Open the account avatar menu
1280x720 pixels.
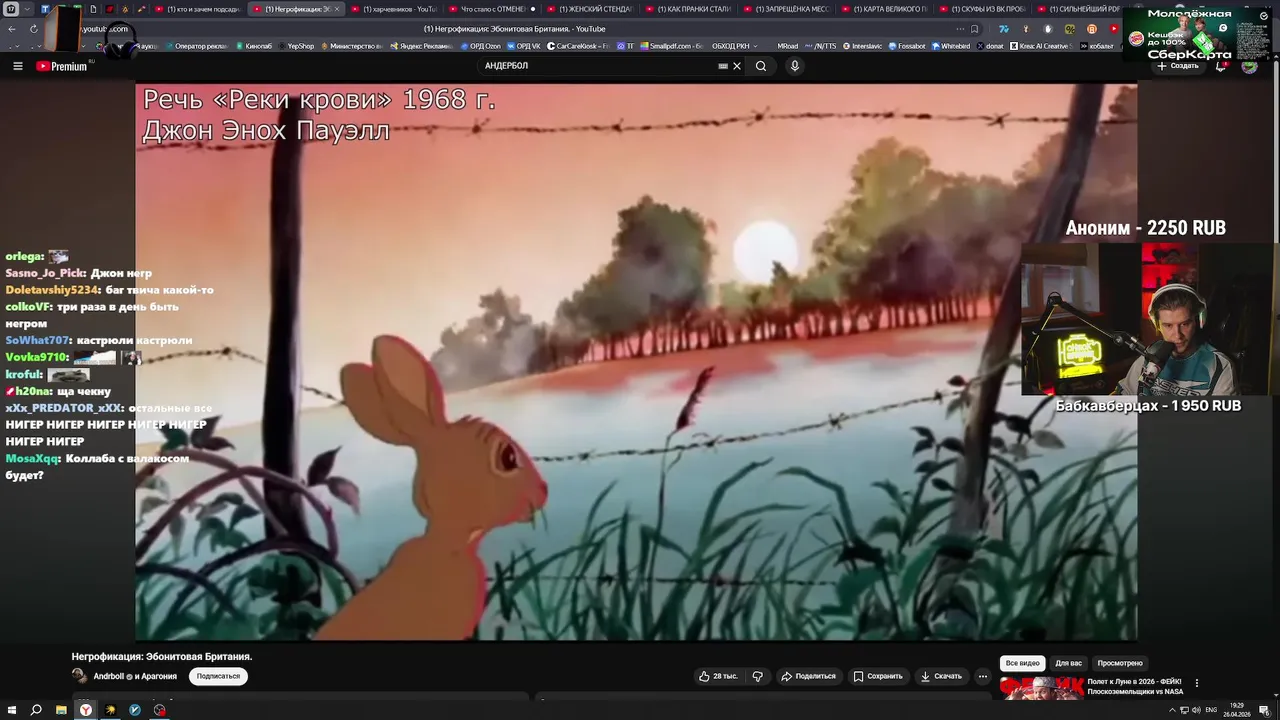[1249, 66]
